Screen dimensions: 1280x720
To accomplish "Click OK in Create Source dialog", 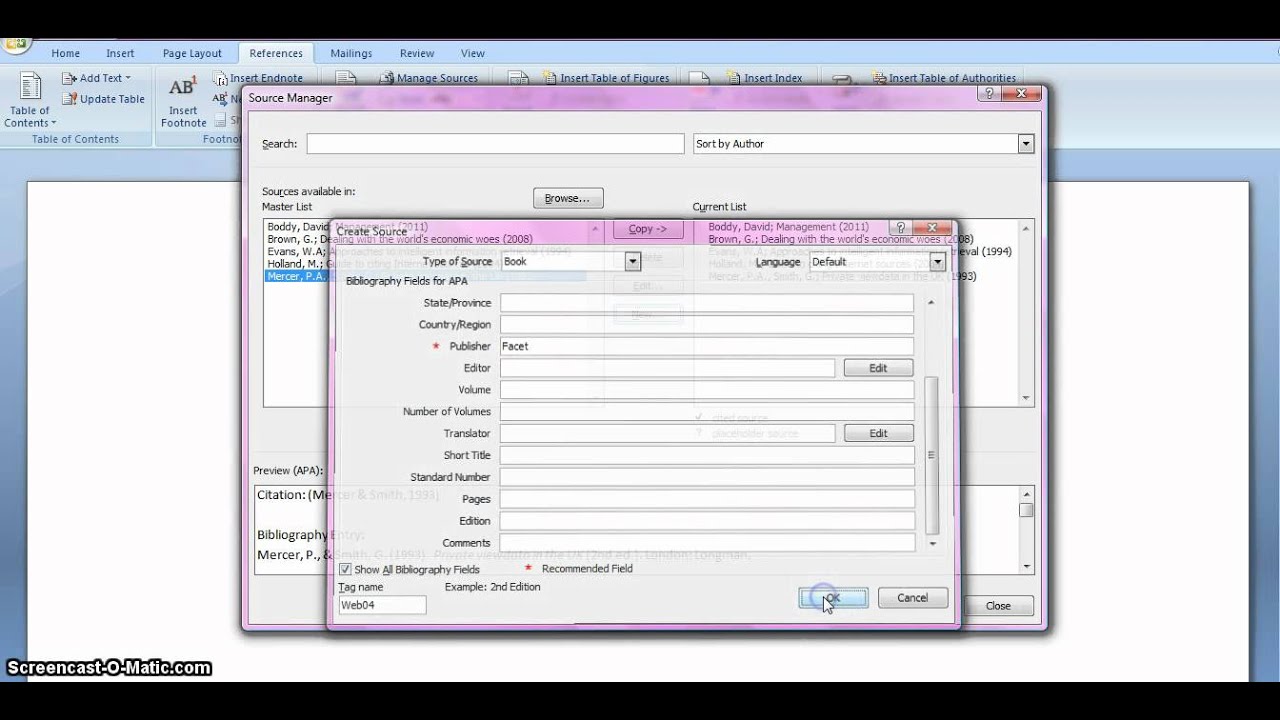I will click(x=833, y=598).
